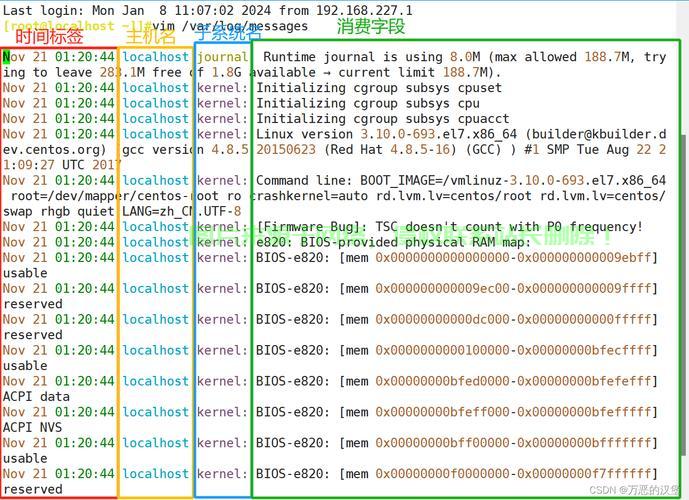This screenshot has height=500, width=689.
Task: Click the log message ending in 'subsys cpu'
Action: tap(368, 103)
